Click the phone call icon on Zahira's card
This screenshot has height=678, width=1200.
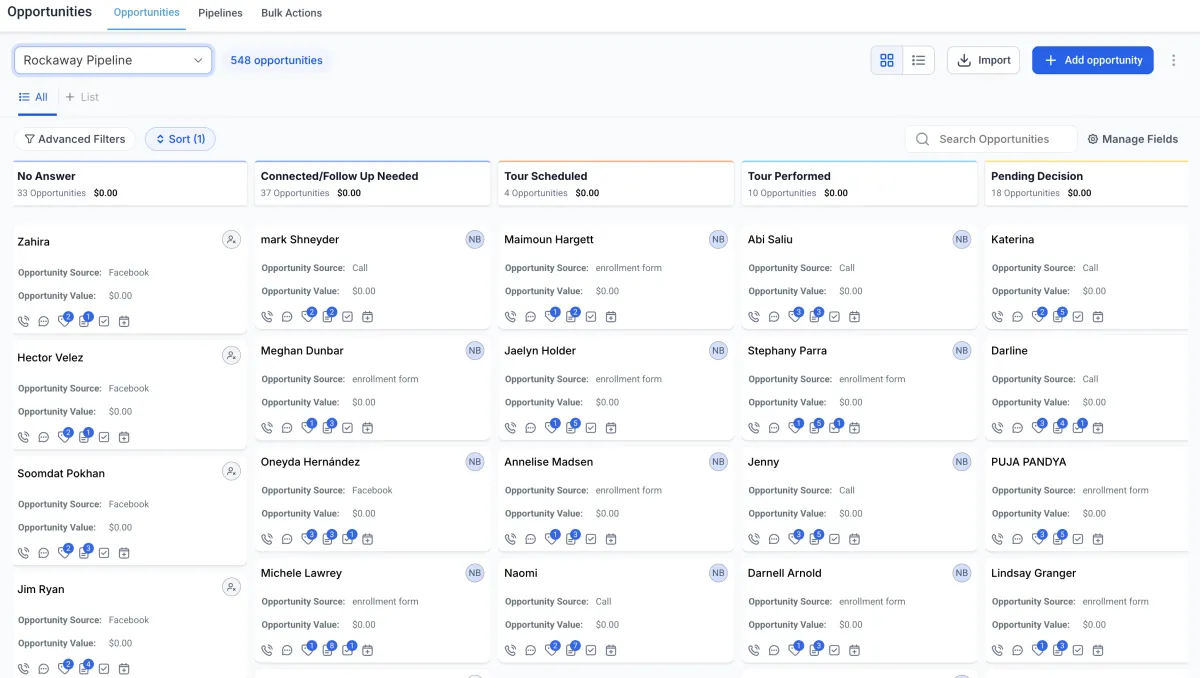[x=24, y=322]
